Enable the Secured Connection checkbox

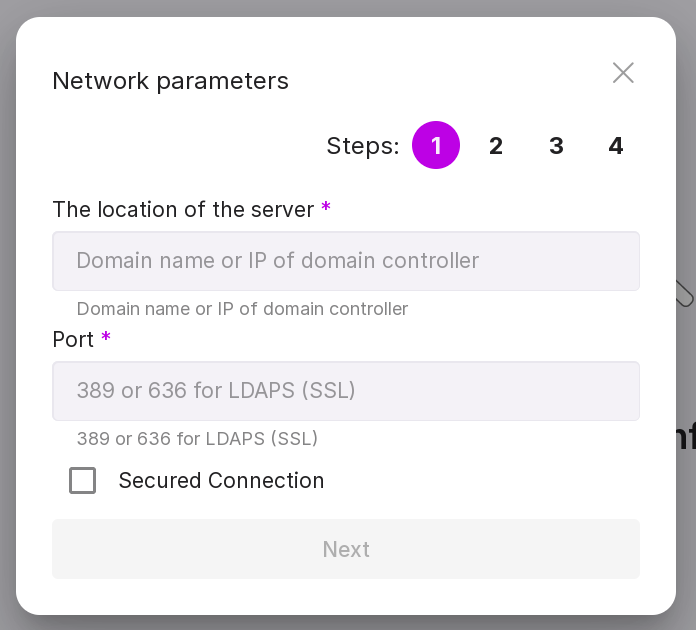(x=83, y=481)
